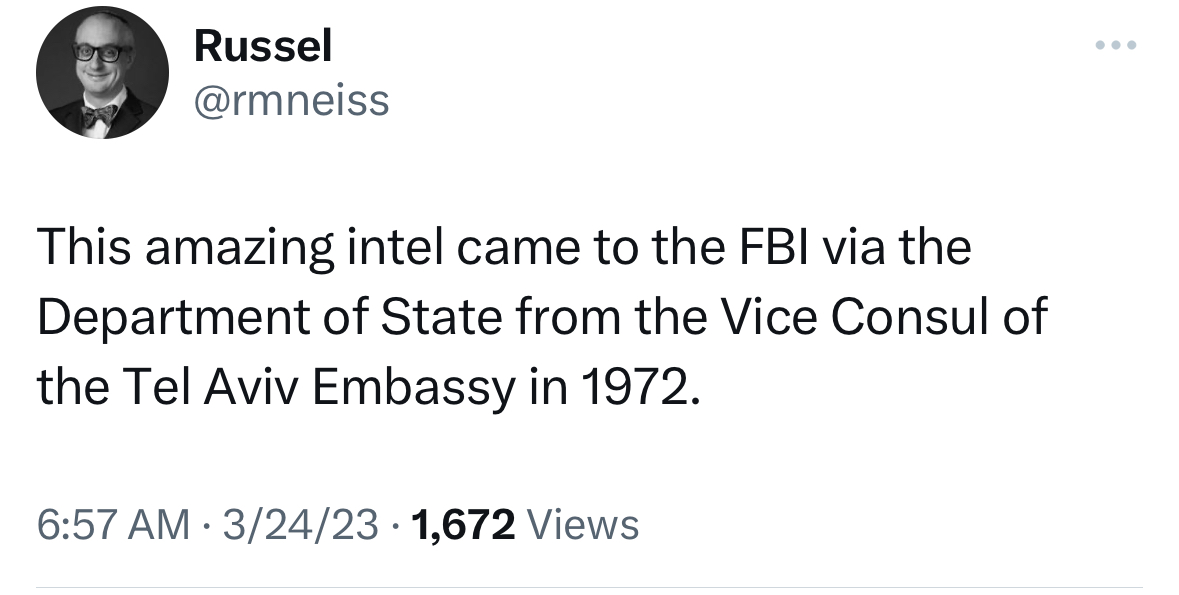Click the 3/24/23 post date
Image resolution: width=1179 pixels, height=595 pixels.
click(x=304, y=524)
